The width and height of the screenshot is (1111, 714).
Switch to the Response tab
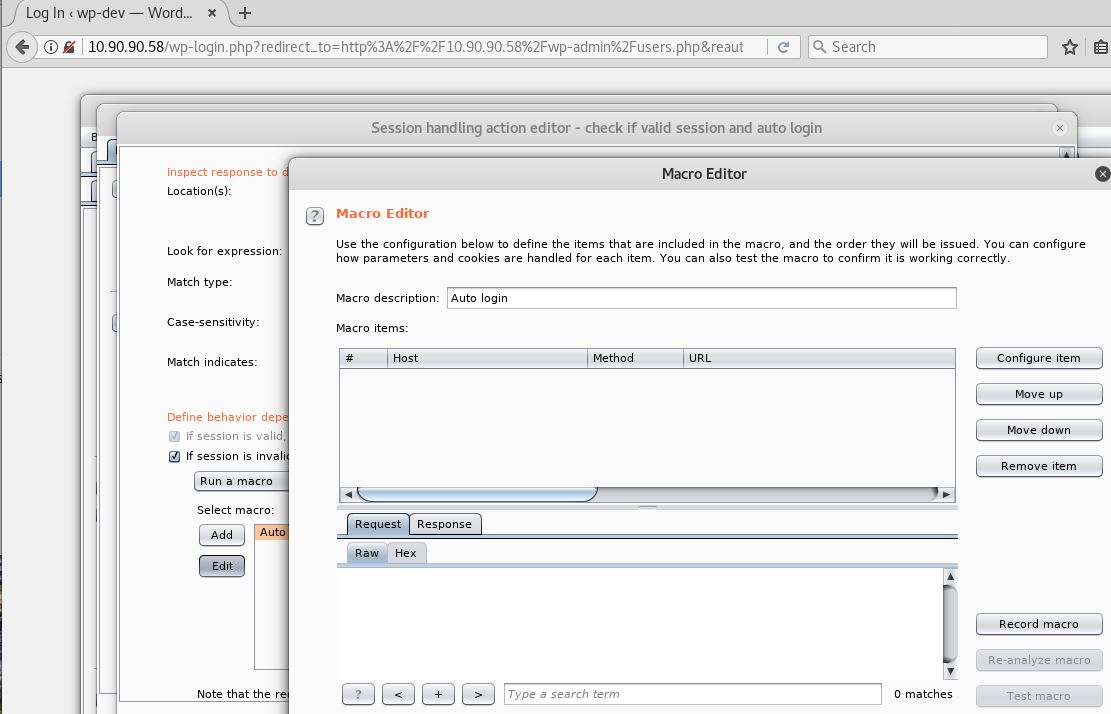(x=444, y=524)
